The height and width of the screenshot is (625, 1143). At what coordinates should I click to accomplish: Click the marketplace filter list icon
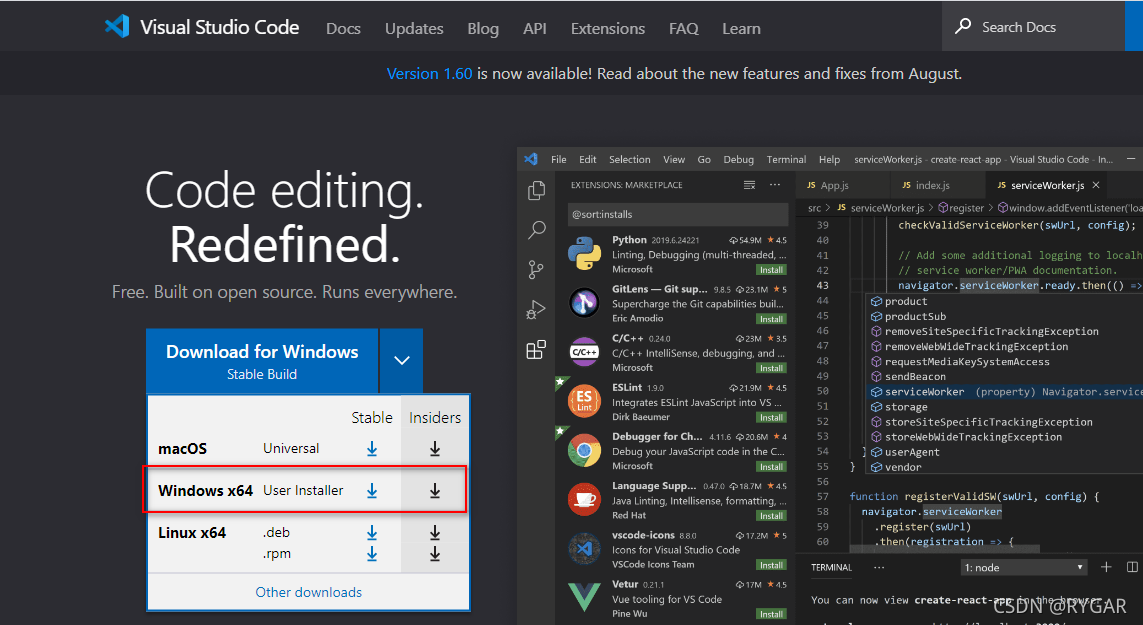coord(749,185)
